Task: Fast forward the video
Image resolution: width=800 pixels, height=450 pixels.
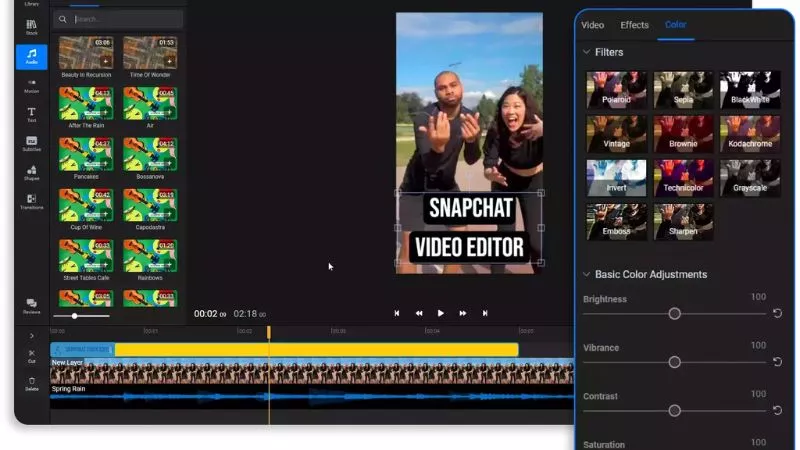Action: pos(463,313)
